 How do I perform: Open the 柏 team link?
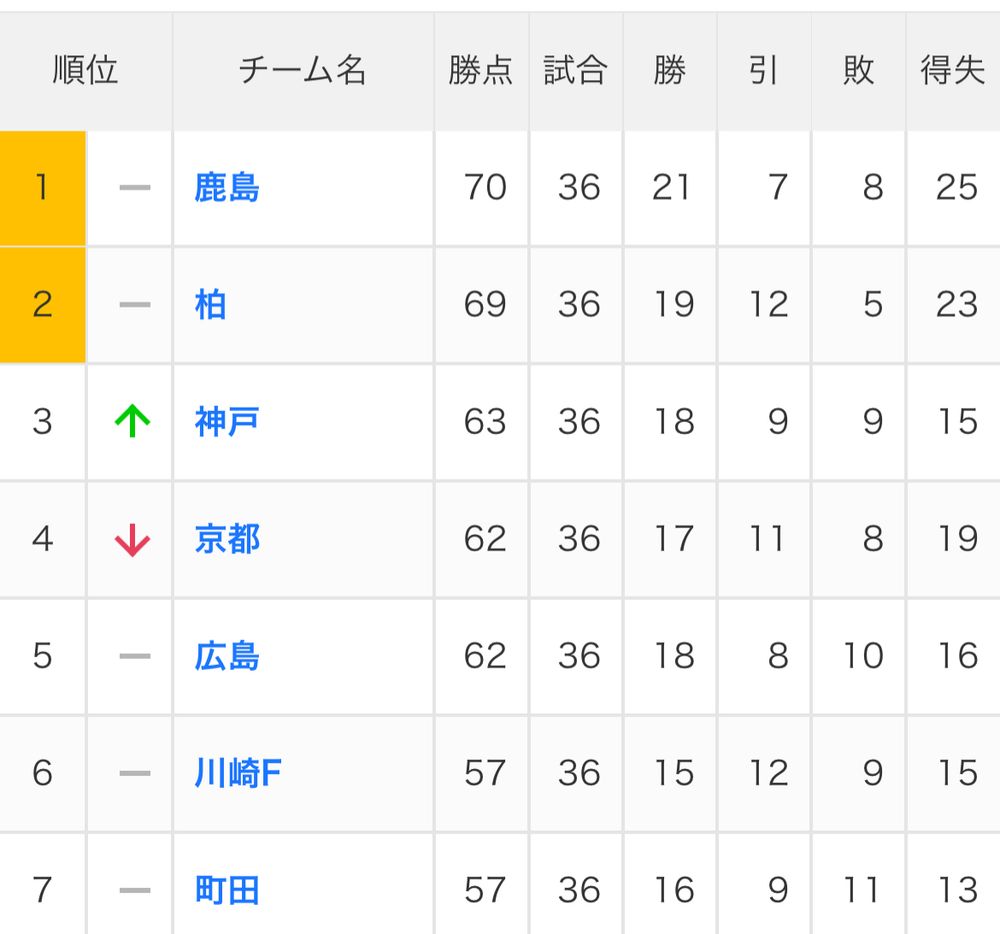point(210,305)
